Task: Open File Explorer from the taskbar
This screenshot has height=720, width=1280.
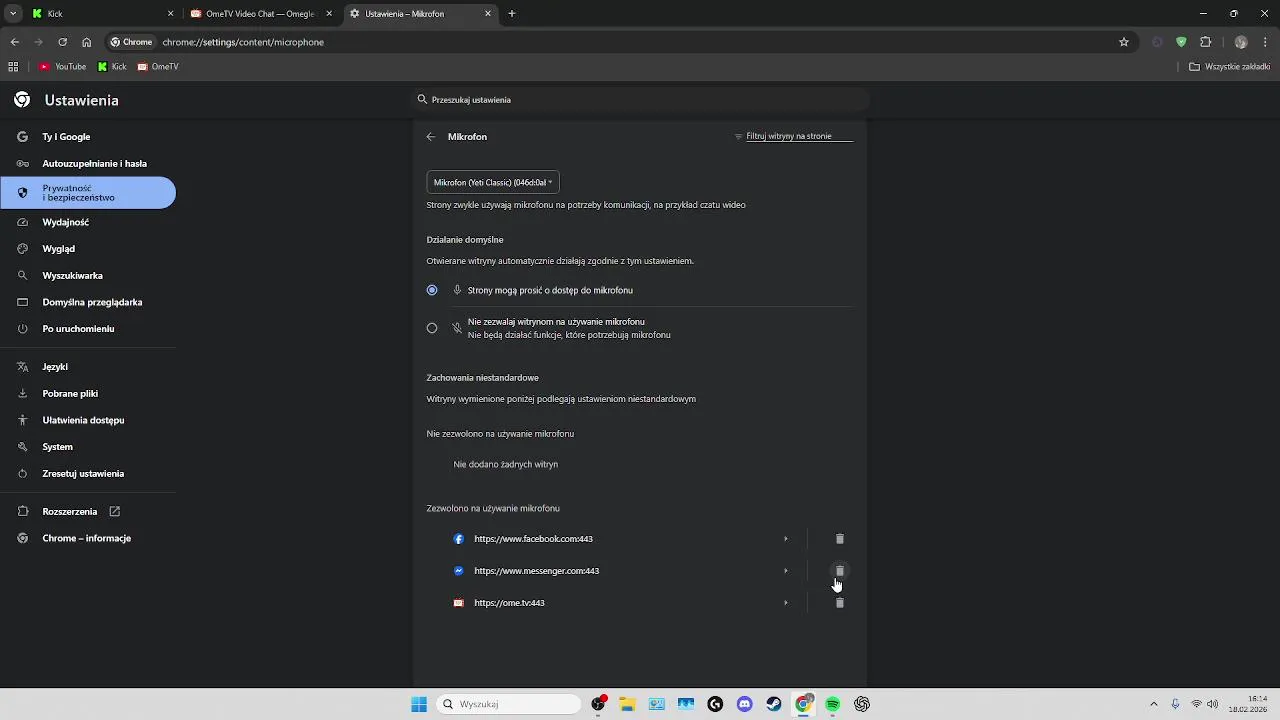Action: click(x=627, y=704)
